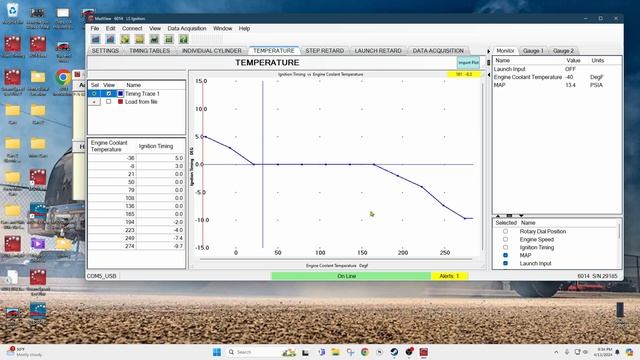Image resolution: width=640 pixels, height=360 pixels.
Task: Click the down triangle below monitor list
Action: (x=521, y=216)
